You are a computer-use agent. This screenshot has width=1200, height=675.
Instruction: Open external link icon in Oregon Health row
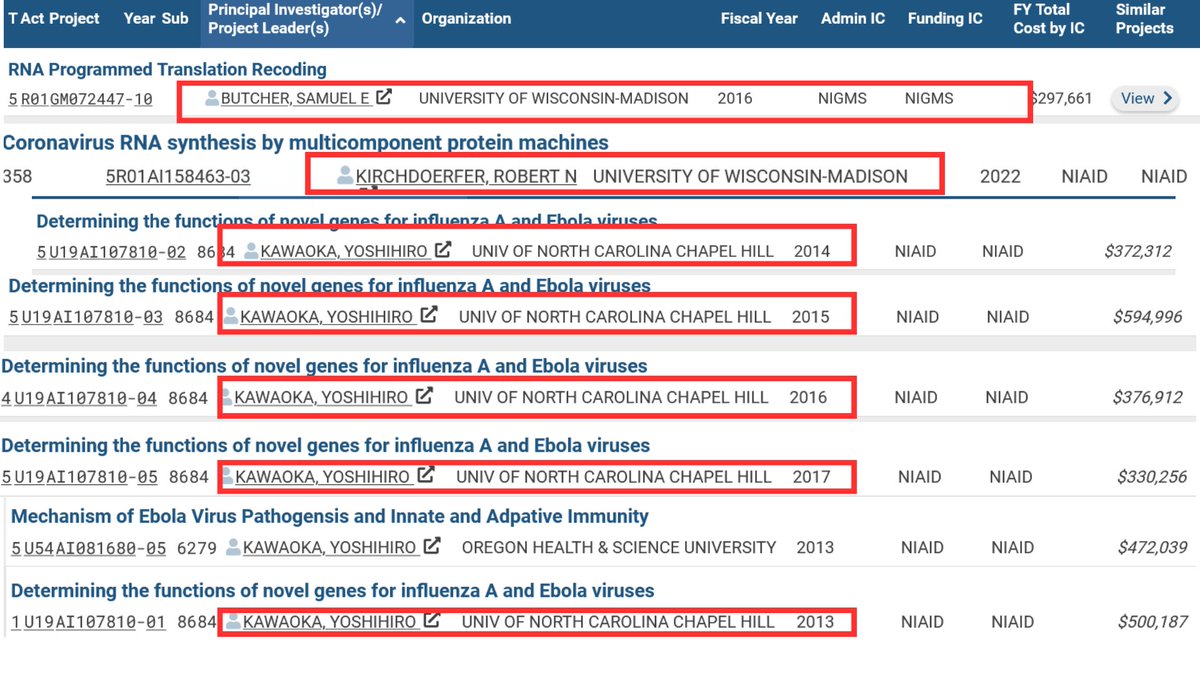(x=432, y=547)
